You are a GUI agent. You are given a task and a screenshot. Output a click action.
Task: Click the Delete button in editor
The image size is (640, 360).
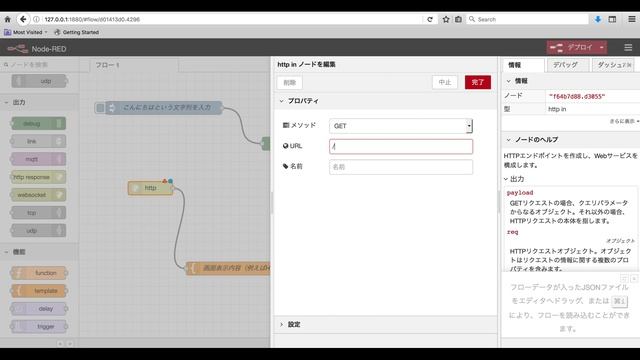[x=289, y=82]
